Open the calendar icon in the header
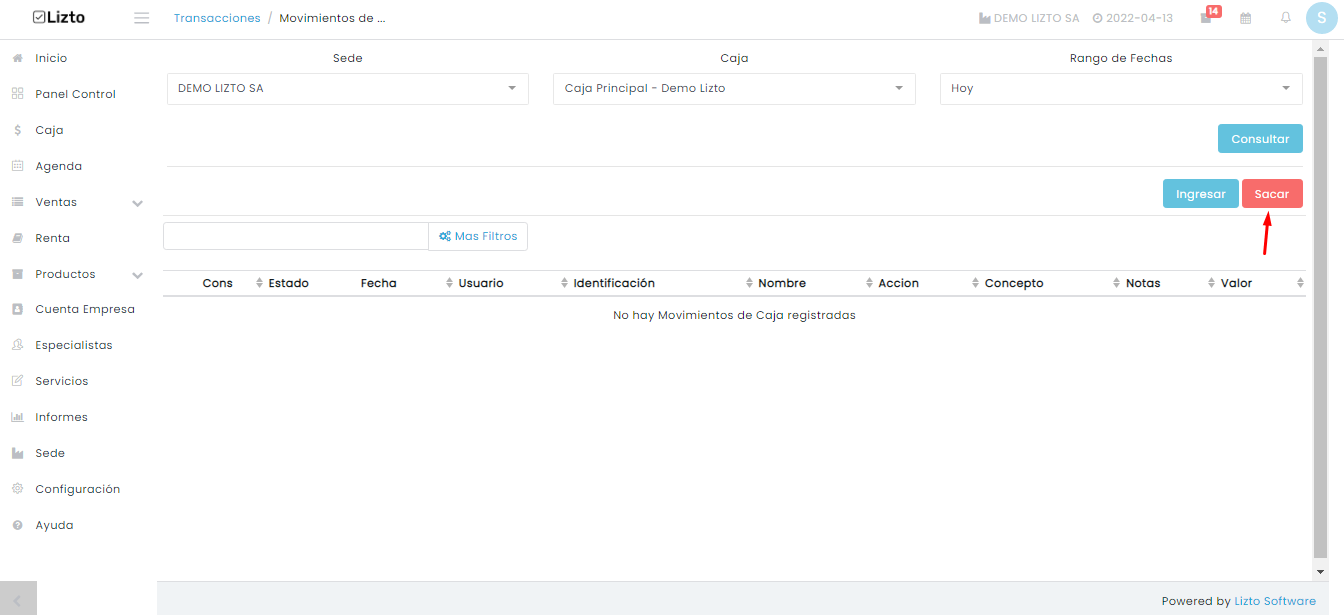Viewport: 1344px width, 615px height. tap(1246, 18)
